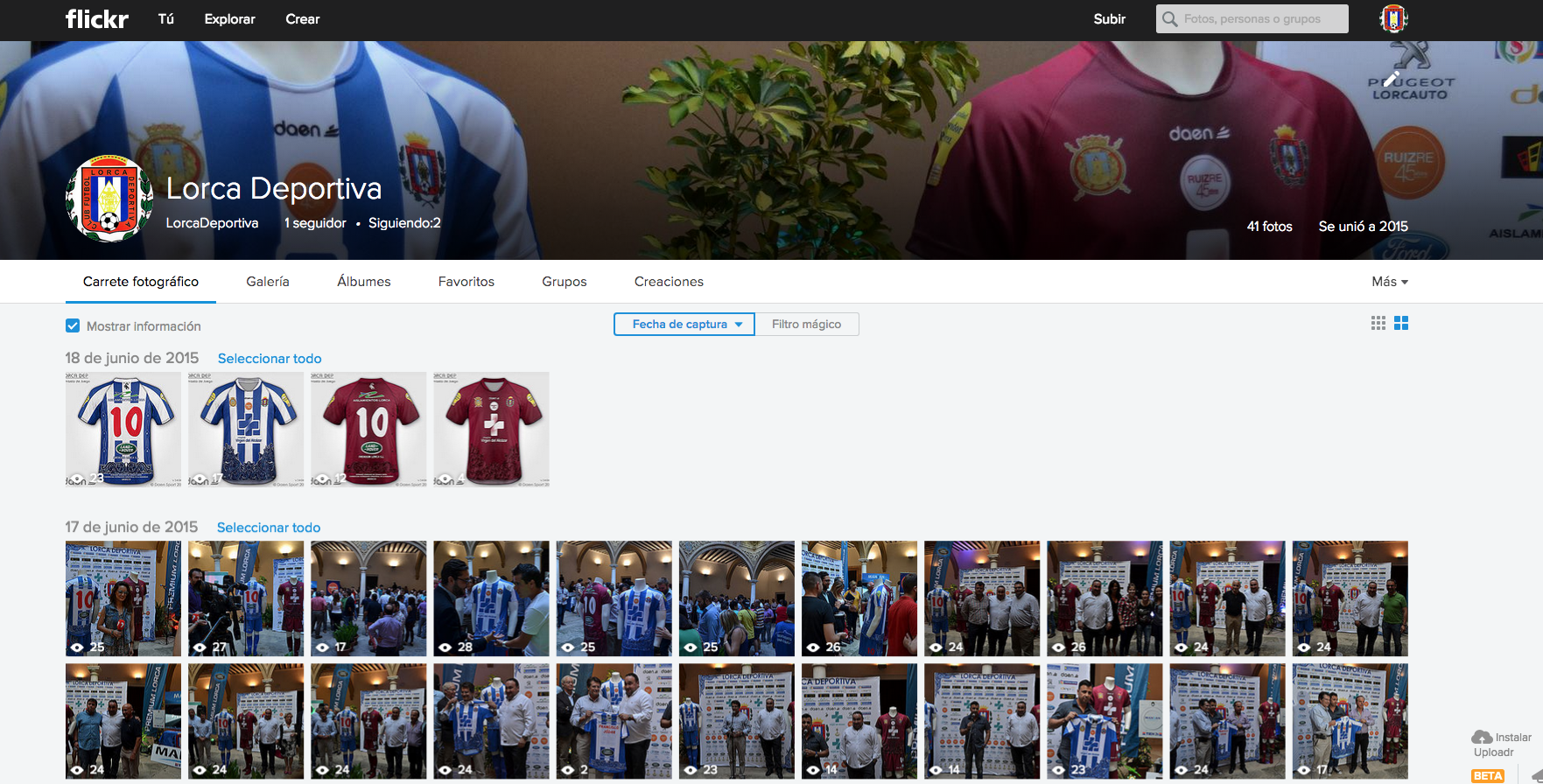Open the Tú menu in navbar
The image size is (1543, 784).
tap(165, 19)
